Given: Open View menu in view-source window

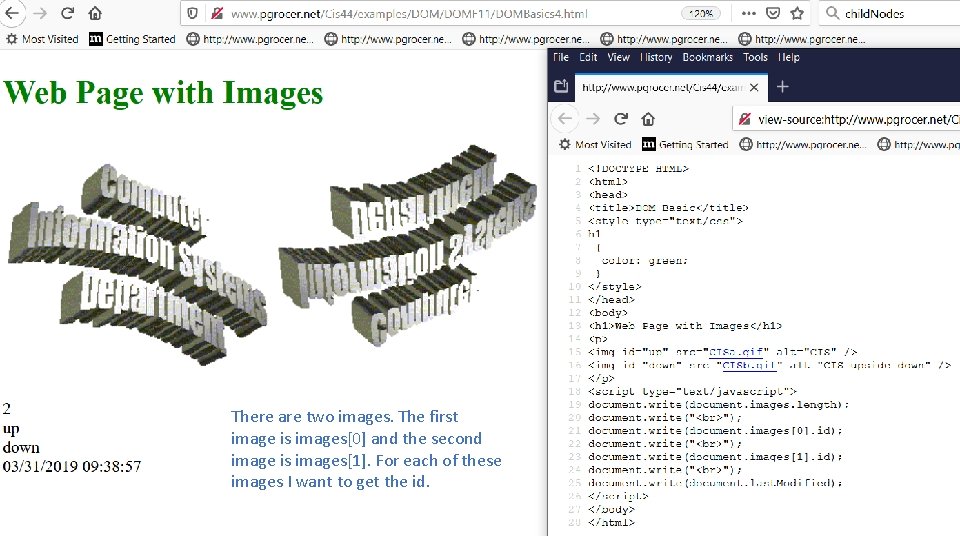Looking at the screenshot, I should coord(618,57).
